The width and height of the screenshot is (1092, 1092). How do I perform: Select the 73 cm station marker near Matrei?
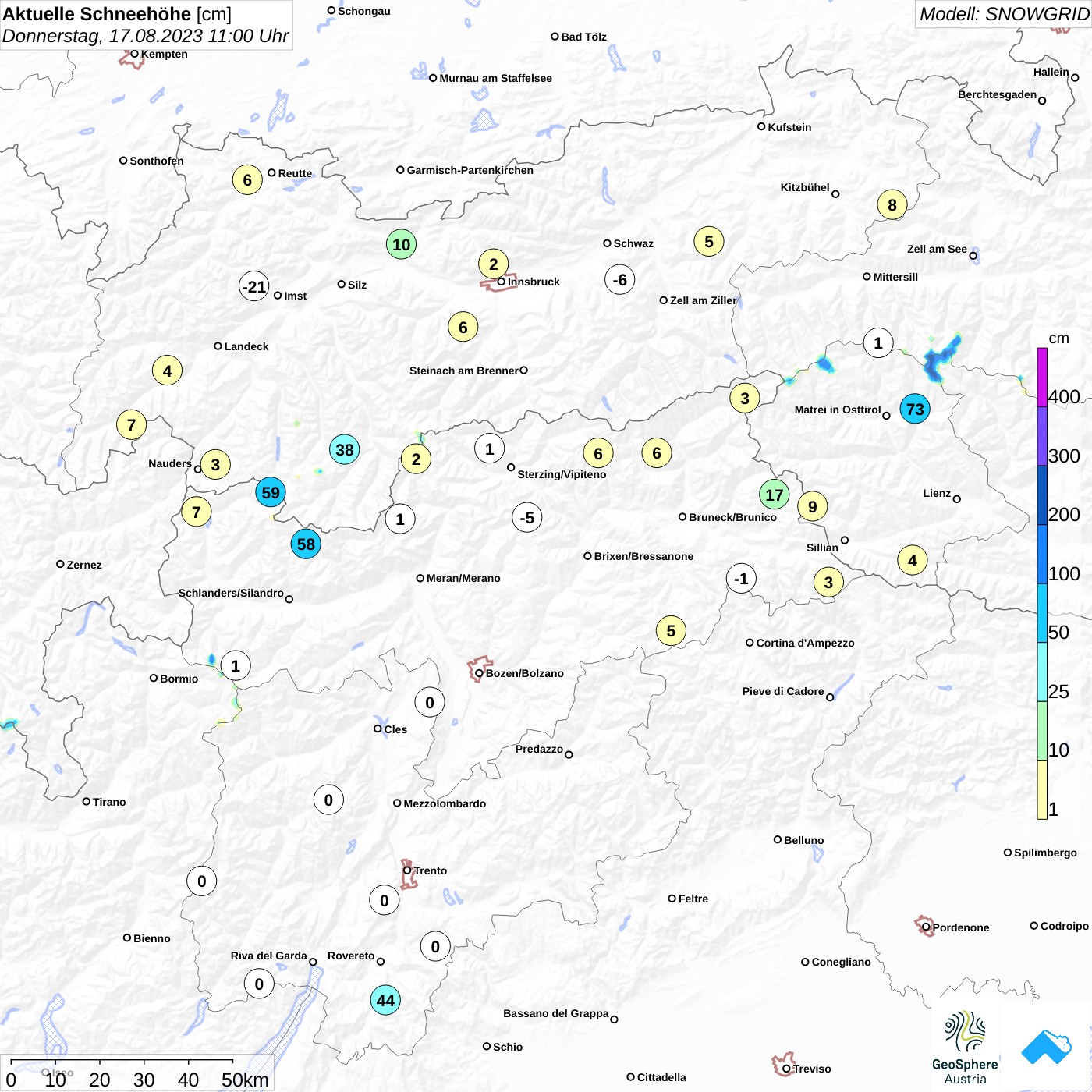[x=915, y=409]
